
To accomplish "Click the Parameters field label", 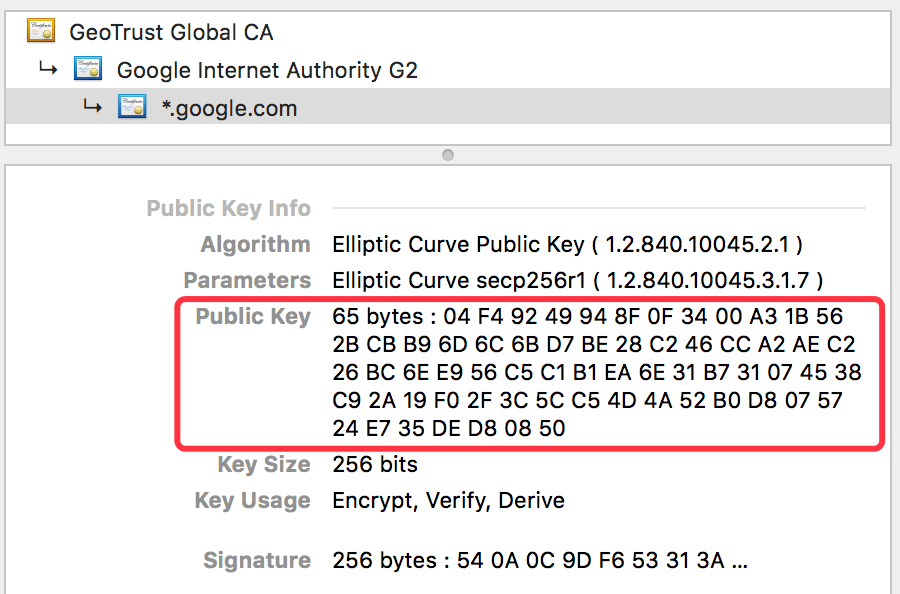I will tap(247, 280).
